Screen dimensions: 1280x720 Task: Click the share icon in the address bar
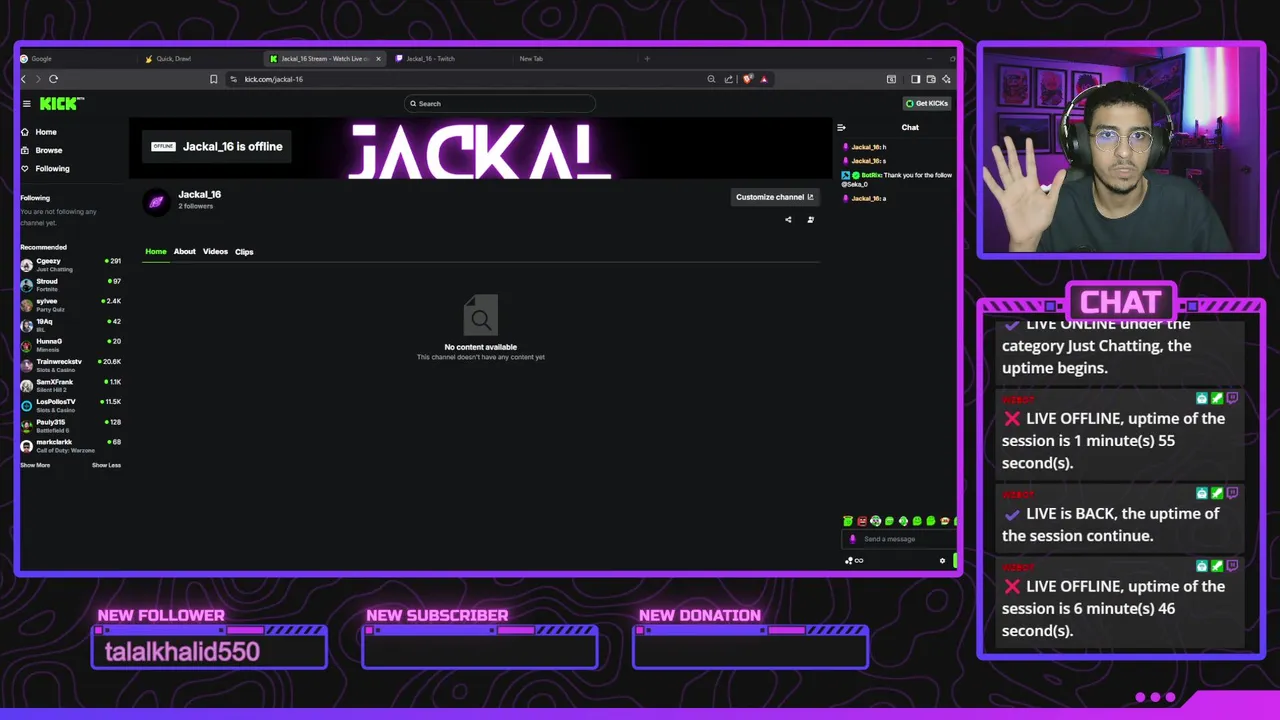coord(728,79)
